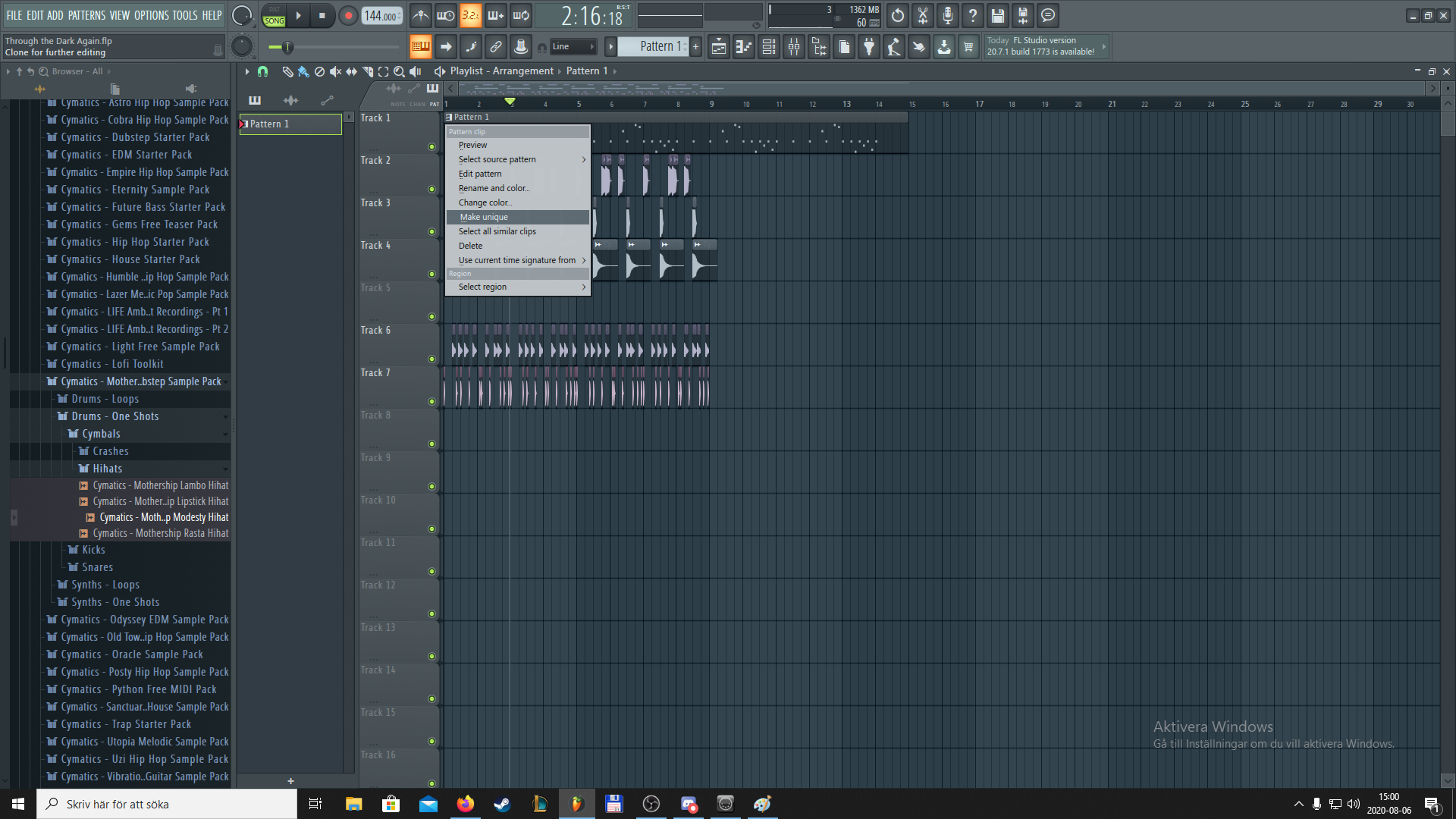Open the Line snap dropdown
This screenshot has height=819, width=1456.
(573, 47)
